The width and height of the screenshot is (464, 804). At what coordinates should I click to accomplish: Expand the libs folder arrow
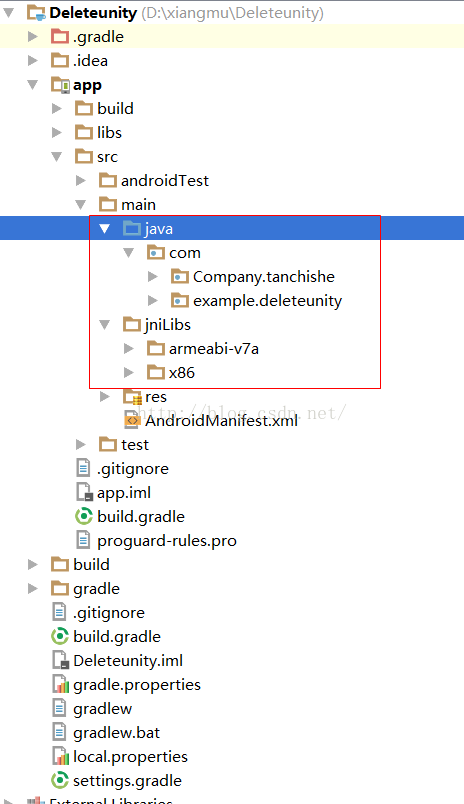[x=57, y=132]
